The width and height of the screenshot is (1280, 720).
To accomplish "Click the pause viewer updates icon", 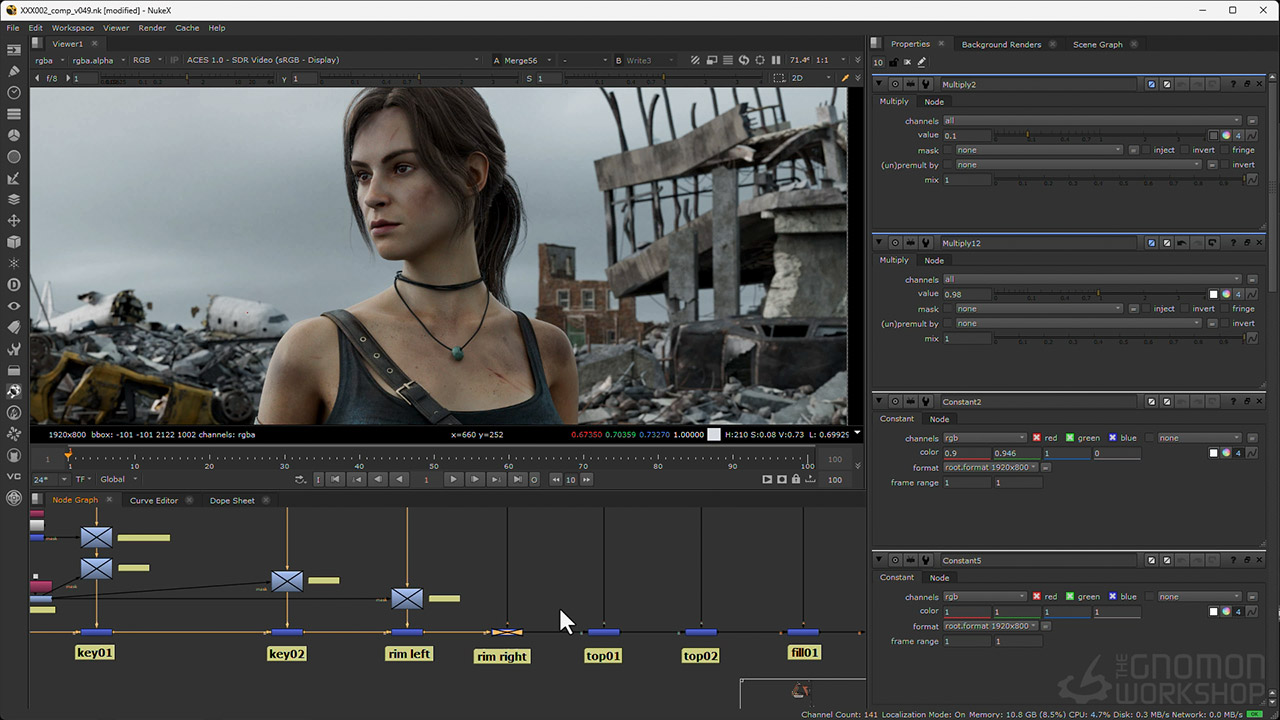I will tap(776, 60).
